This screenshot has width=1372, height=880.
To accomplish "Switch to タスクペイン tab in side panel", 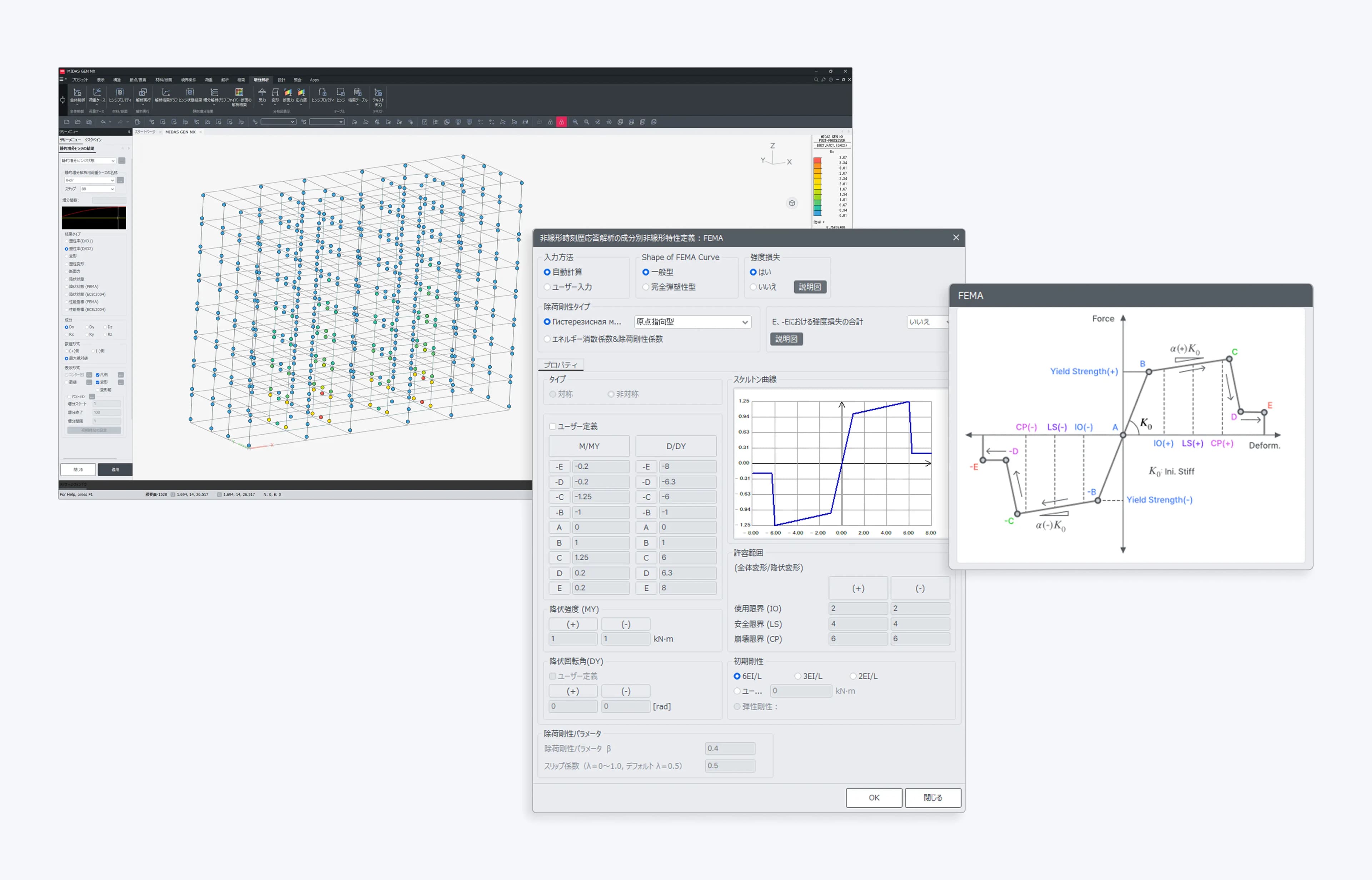I will [93, 140].
